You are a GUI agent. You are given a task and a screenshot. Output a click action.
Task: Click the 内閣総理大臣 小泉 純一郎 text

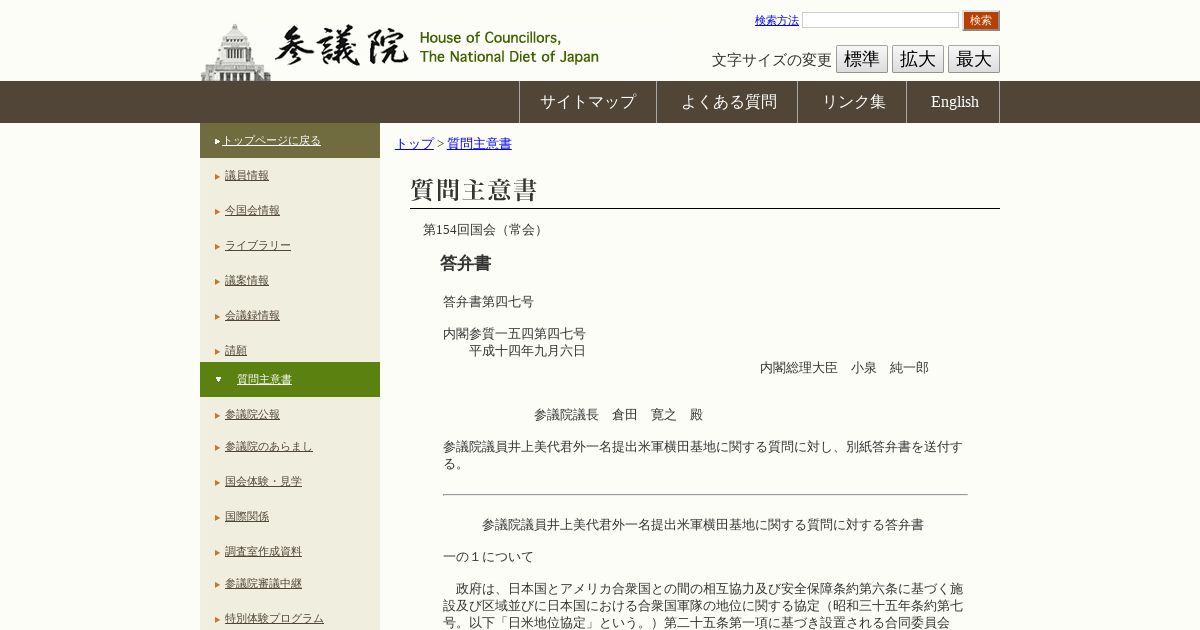tap(844, 368)
